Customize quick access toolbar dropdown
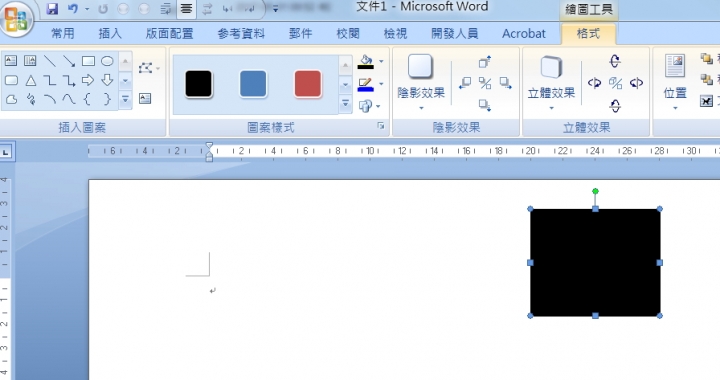The image size is (720, 380). pos(276,9)
